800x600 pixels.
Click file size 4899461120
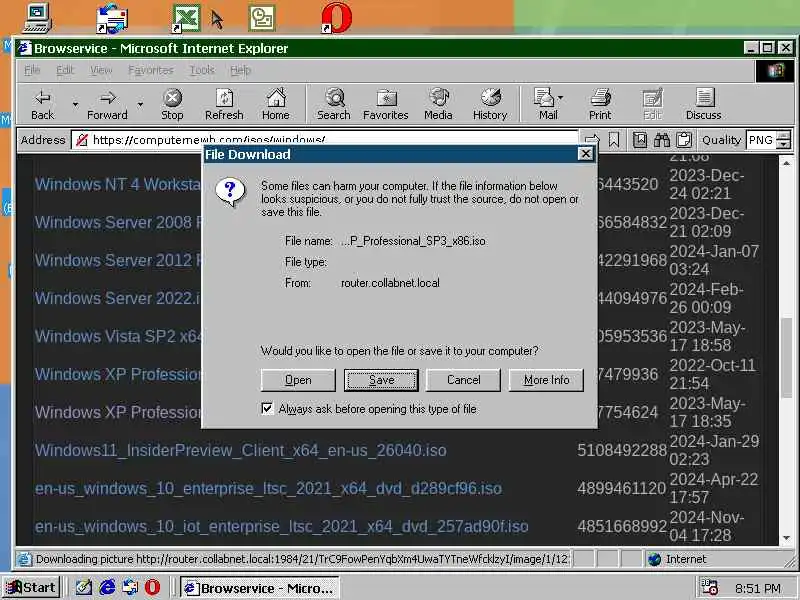point(621,488)
